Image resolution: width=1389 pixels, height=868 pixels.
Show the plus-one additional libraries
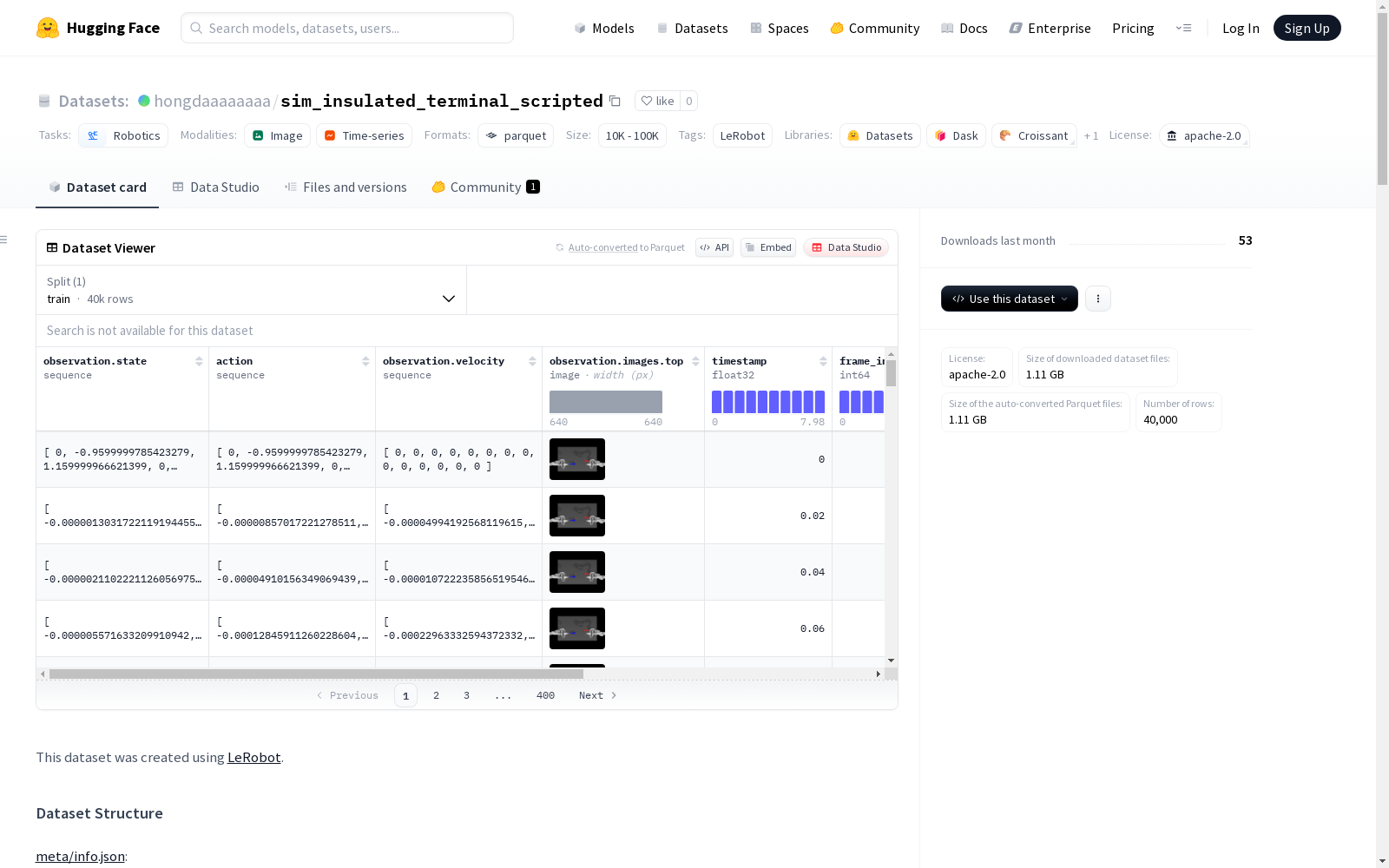pos(1091,136)
